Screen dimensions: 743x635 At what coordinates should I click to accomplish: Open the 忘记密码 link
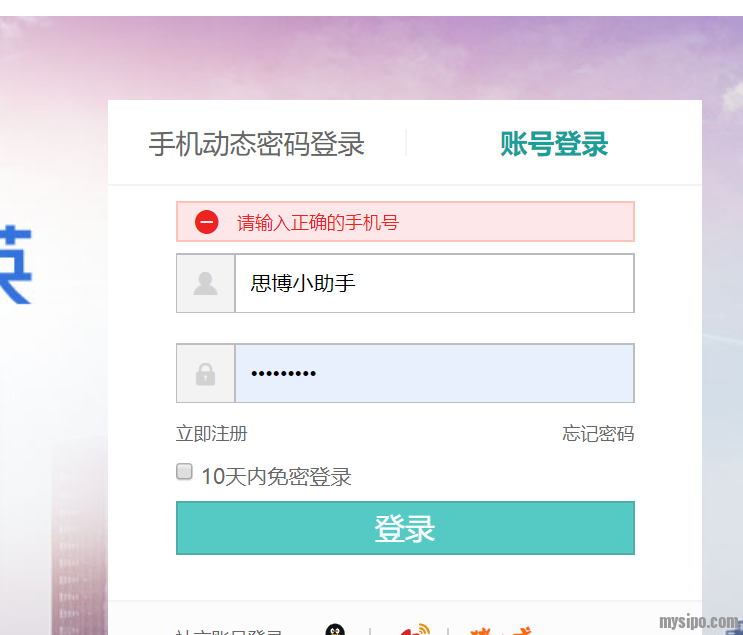click(x=598, y=434)
